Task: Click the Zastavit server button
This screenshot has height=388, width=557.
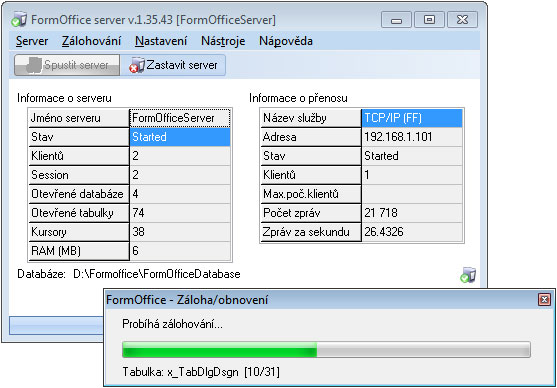Action: (173, 65)
